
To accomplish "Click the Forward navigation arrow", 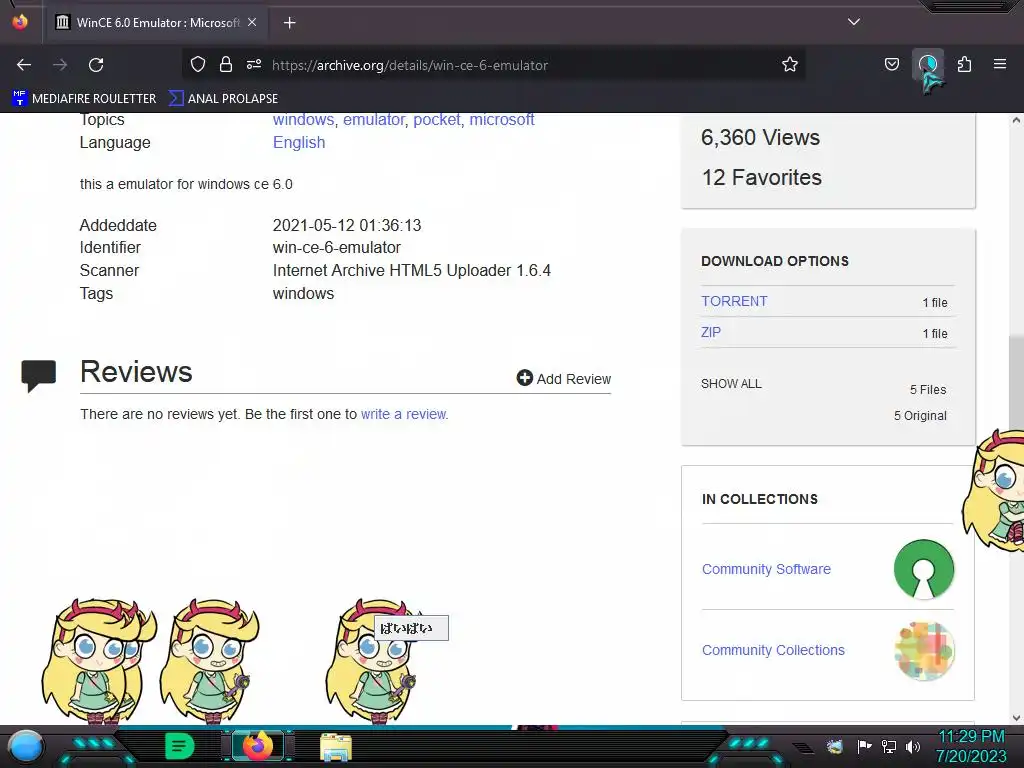I will (60, 65).
